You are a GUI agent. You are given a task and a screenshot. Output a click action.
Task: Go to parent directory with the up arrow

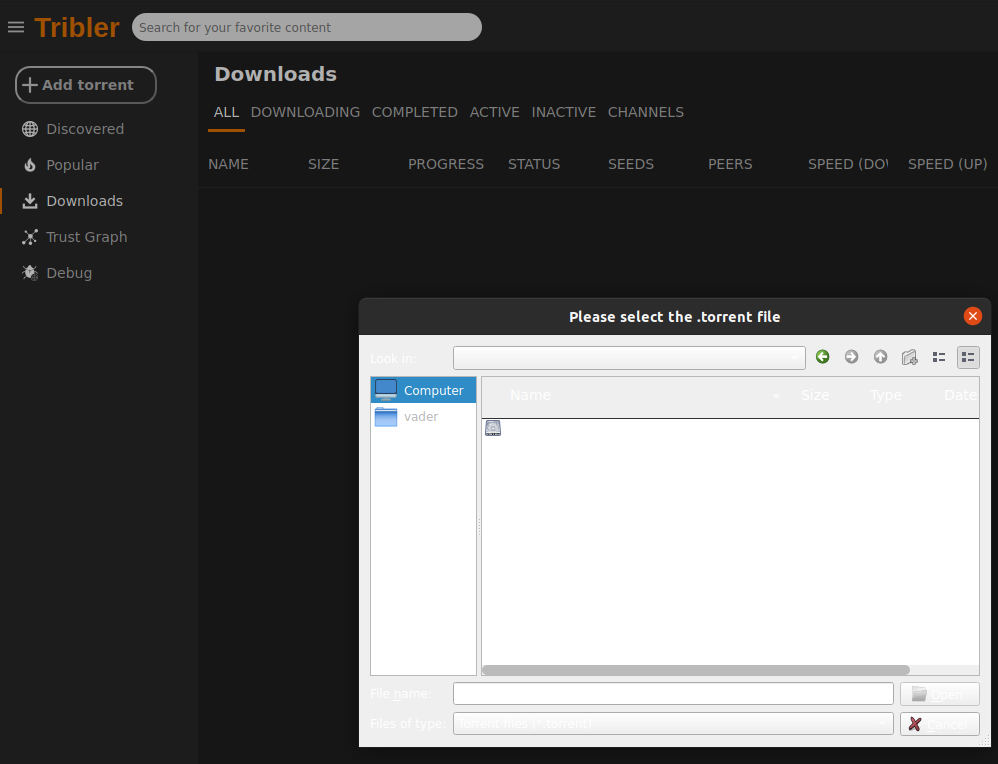click(881, 357)
